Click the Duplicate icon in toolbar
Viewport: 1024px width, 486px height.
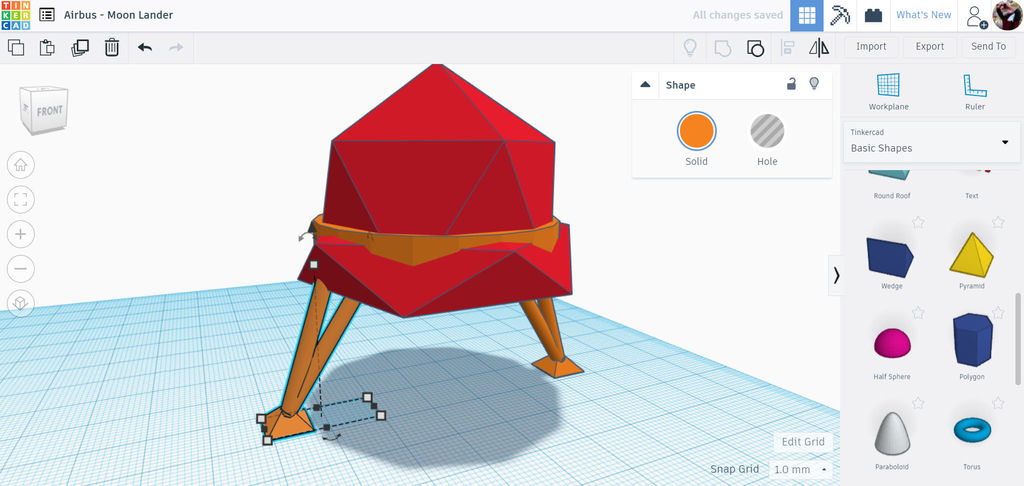click(x=80, y=47)
